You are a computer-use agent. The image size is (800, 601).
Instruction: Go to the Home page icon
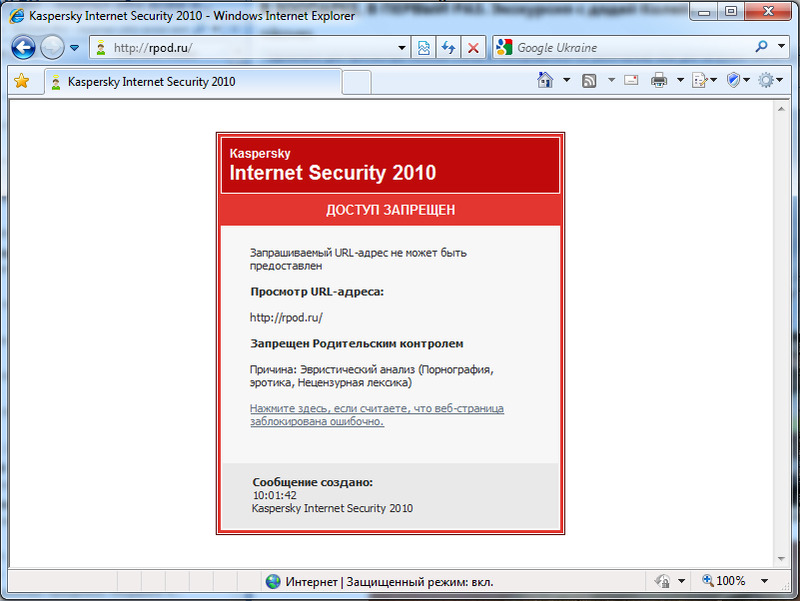pos(545,80)
